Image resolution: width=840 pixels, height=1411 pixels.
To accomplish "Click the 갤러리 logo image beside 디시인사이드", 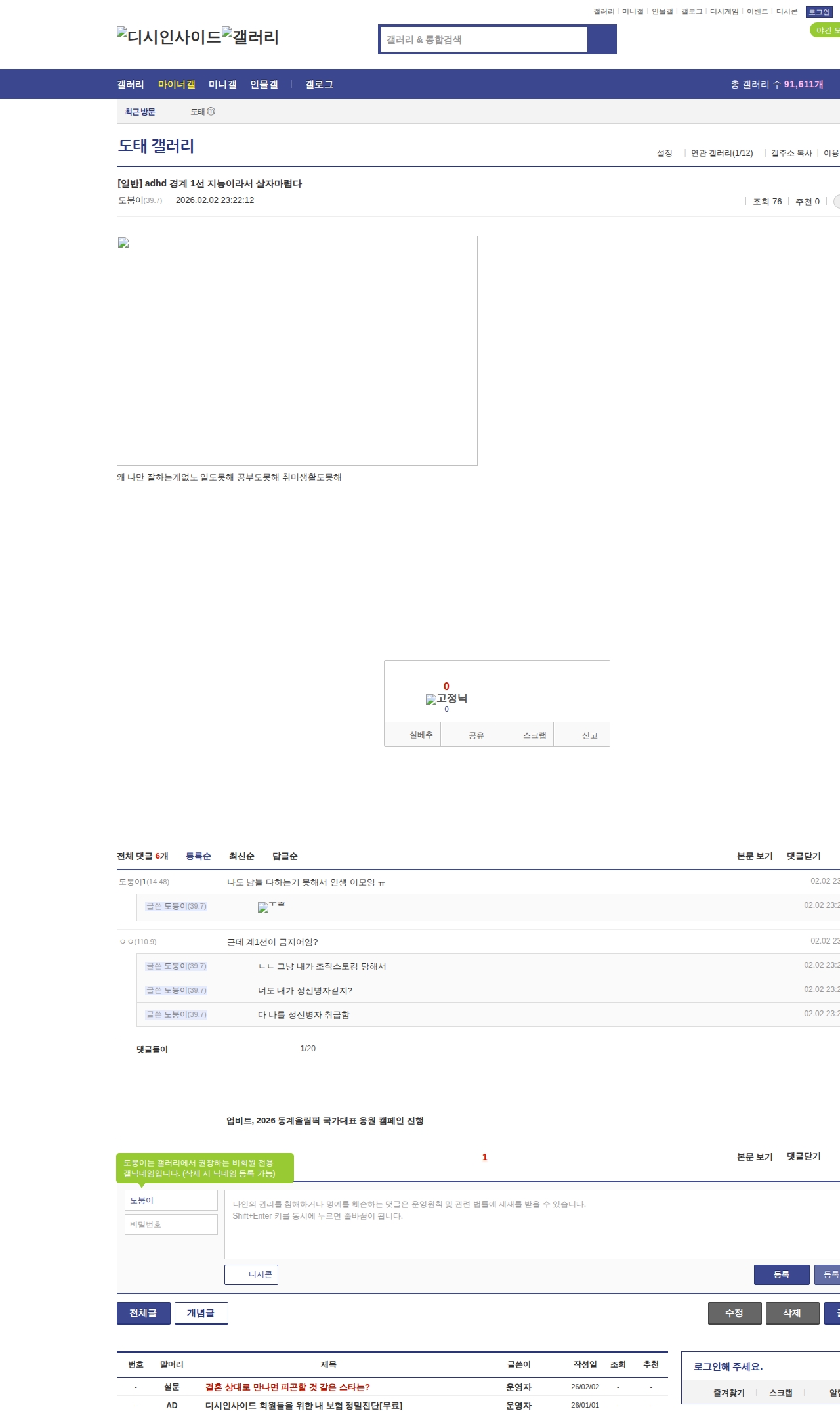I will point(250,36).
